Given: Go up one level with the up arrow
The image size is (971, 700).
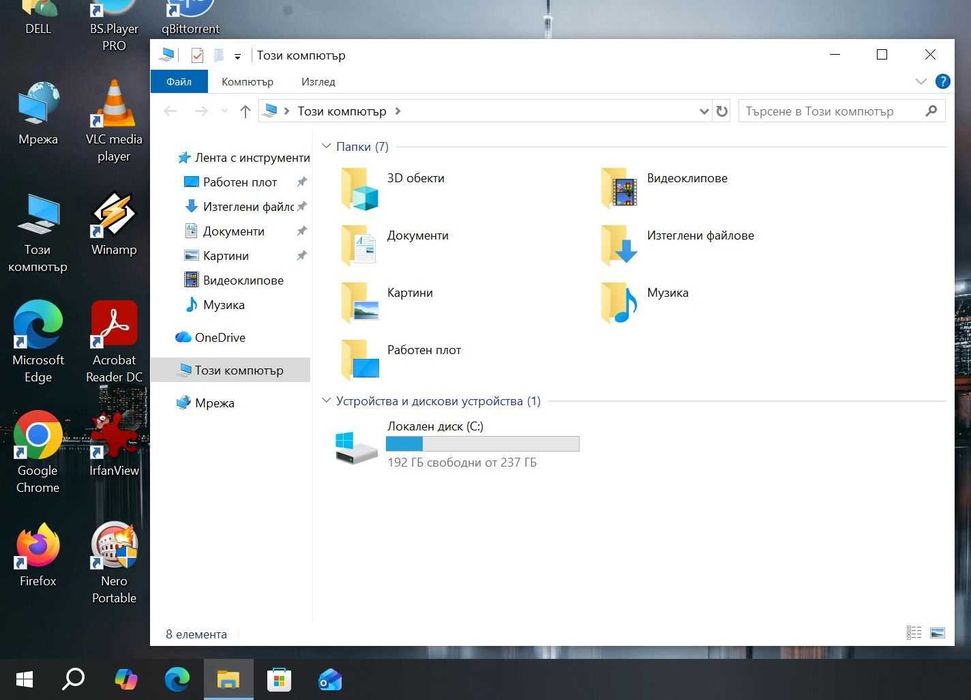Looking at the screenshot, I should [245, 112].
